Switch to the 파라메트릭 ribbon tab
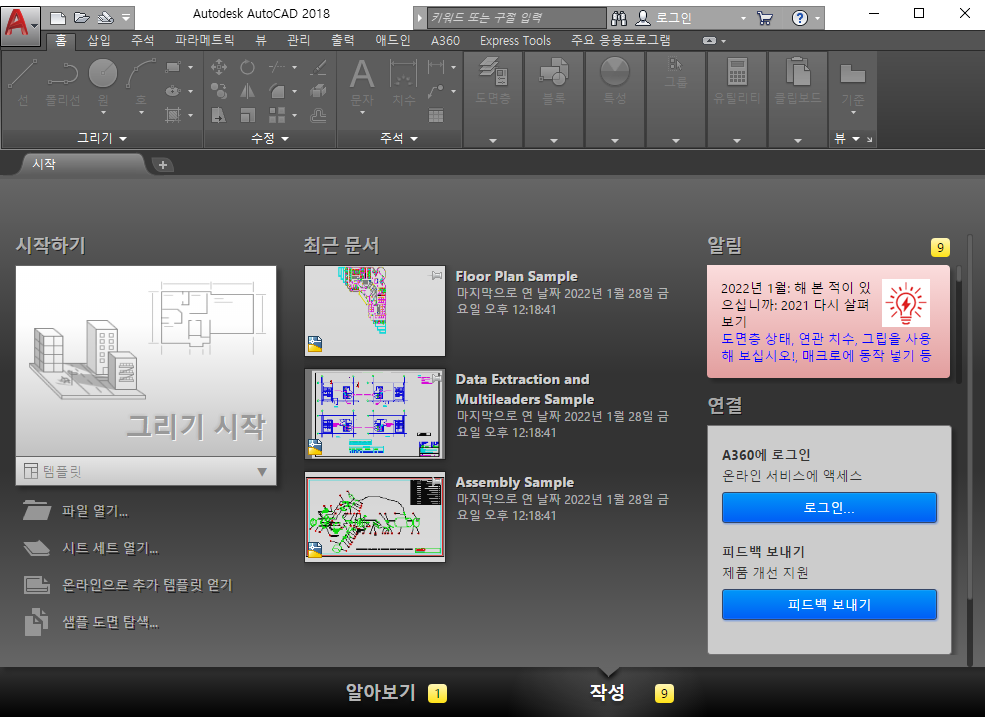The width and height of the screenshot is (985, 717). click(204, 40)
